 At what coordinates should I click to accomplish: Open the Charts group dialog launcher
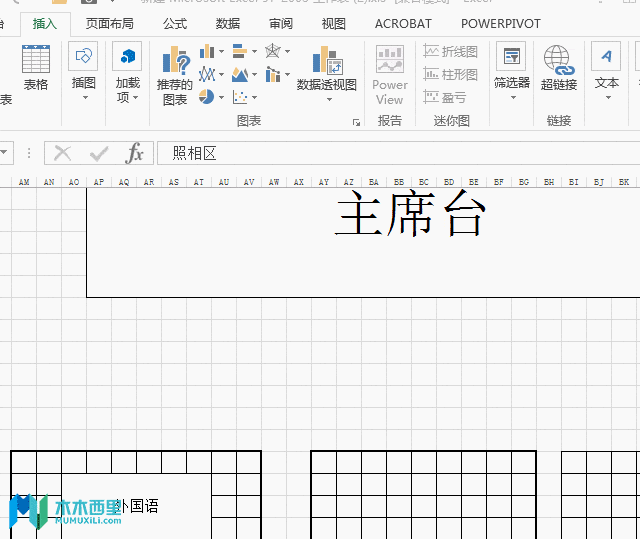click(x=356, y=122)
